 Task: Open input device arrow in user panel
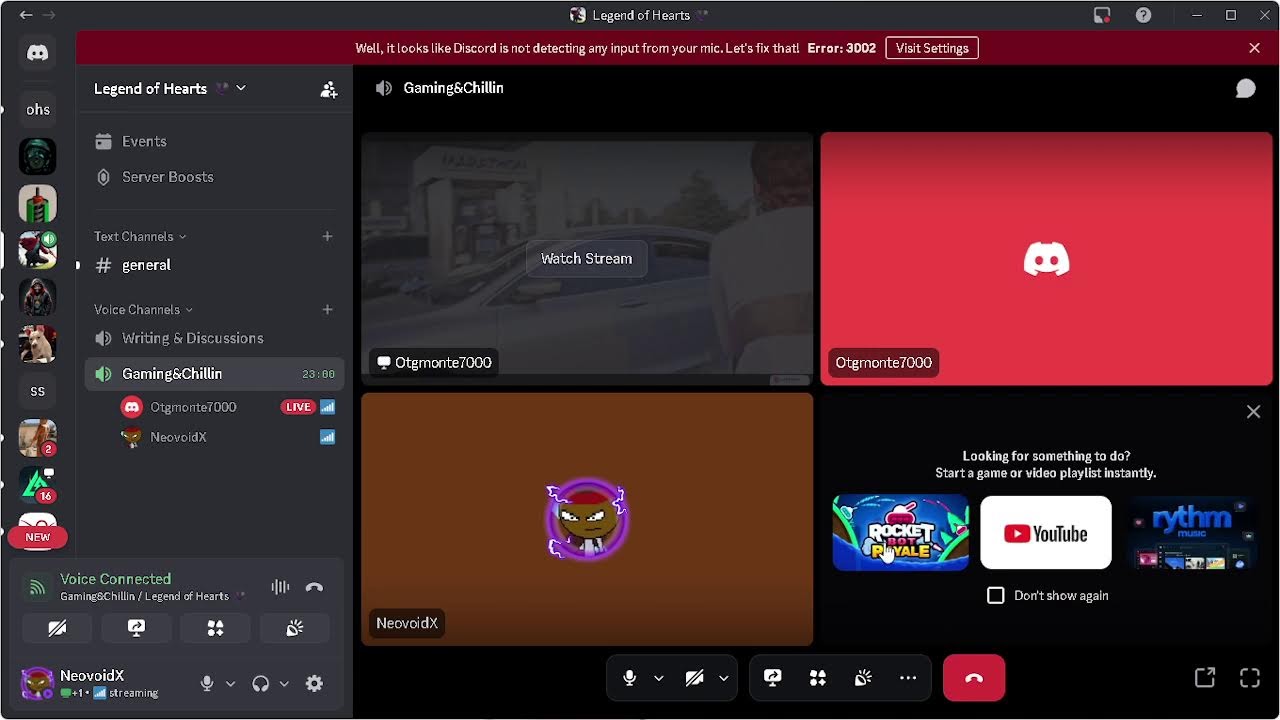(230, 684)
